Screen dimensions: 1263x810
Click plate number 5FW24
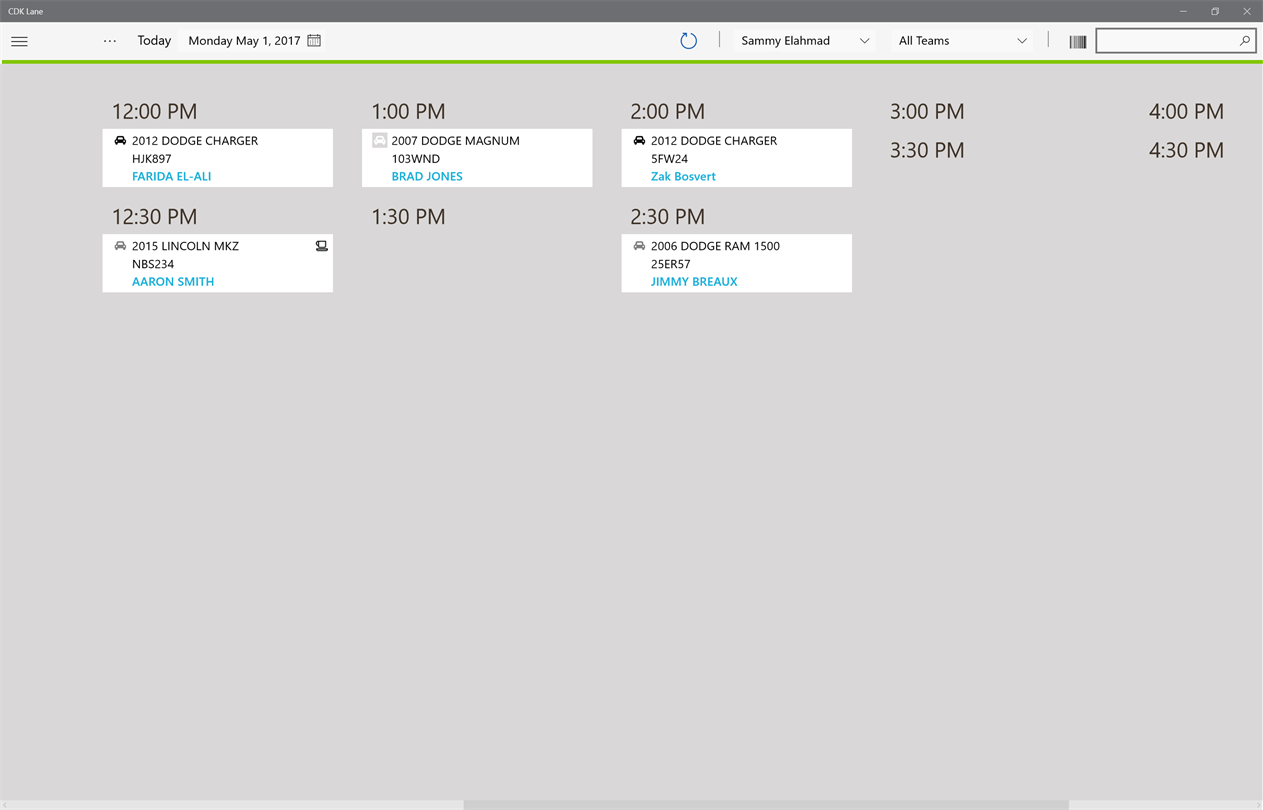click(669, 159)
